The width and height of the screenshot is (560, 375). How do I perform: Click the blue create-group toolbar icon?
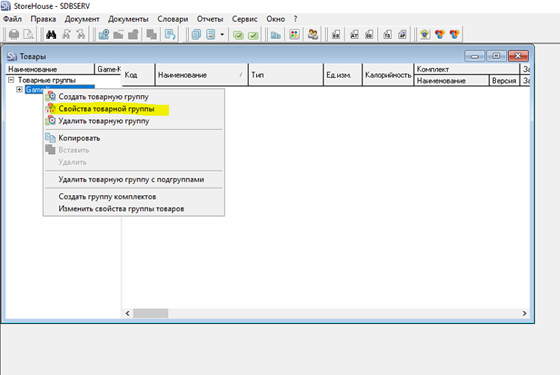coord(104,34)
